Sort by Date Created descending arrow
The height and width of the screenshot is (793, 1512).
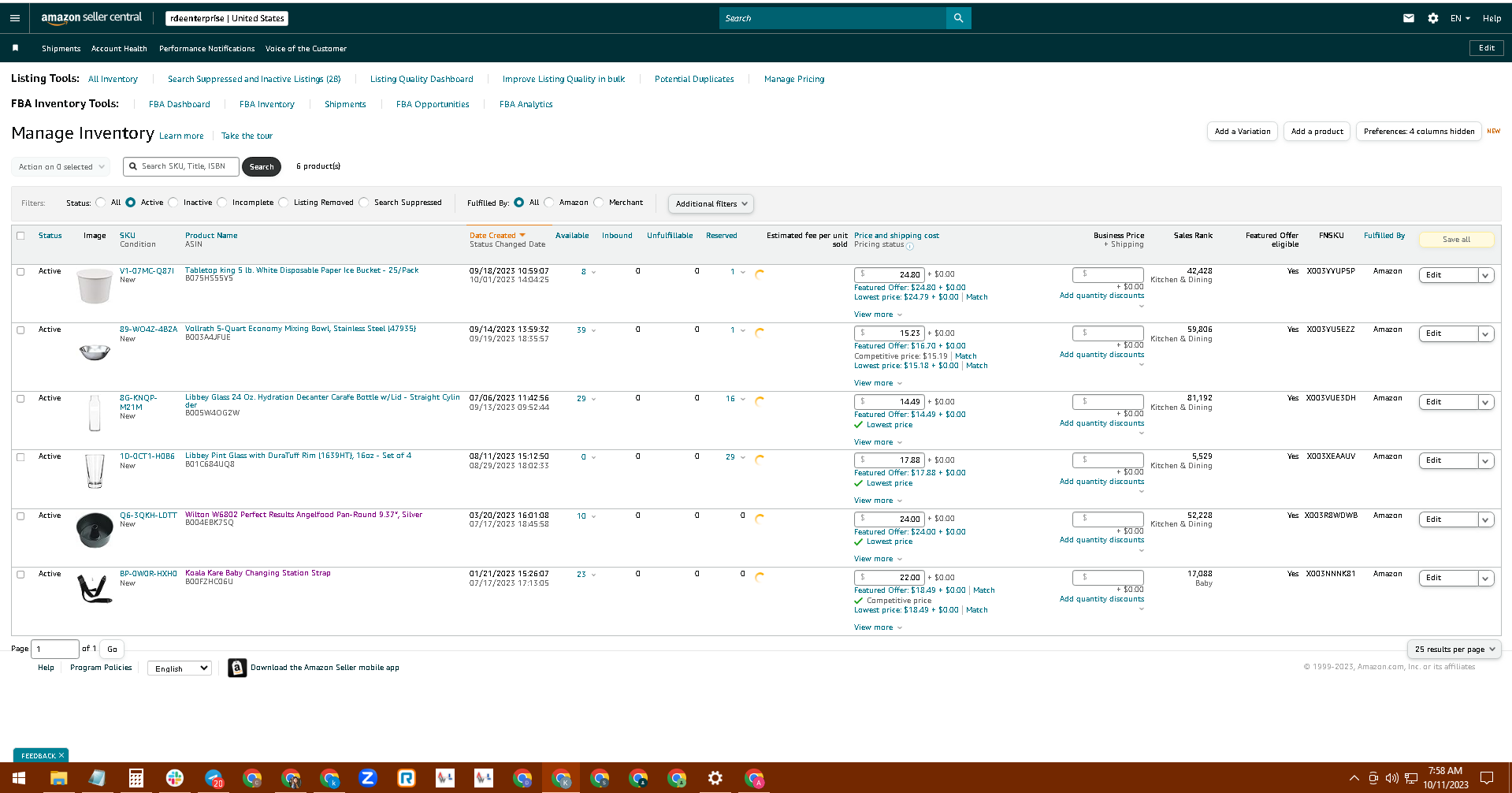click(522, 236)
